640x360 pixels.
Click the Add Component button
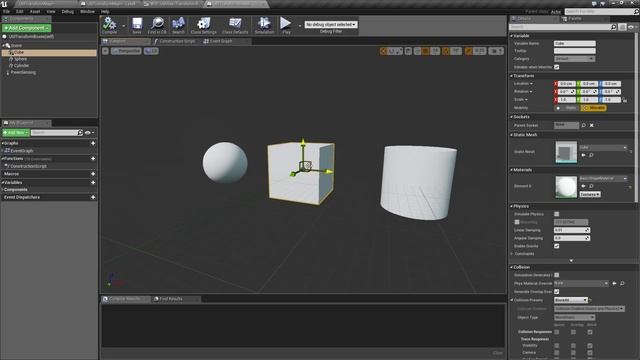[x=27, y=28]
